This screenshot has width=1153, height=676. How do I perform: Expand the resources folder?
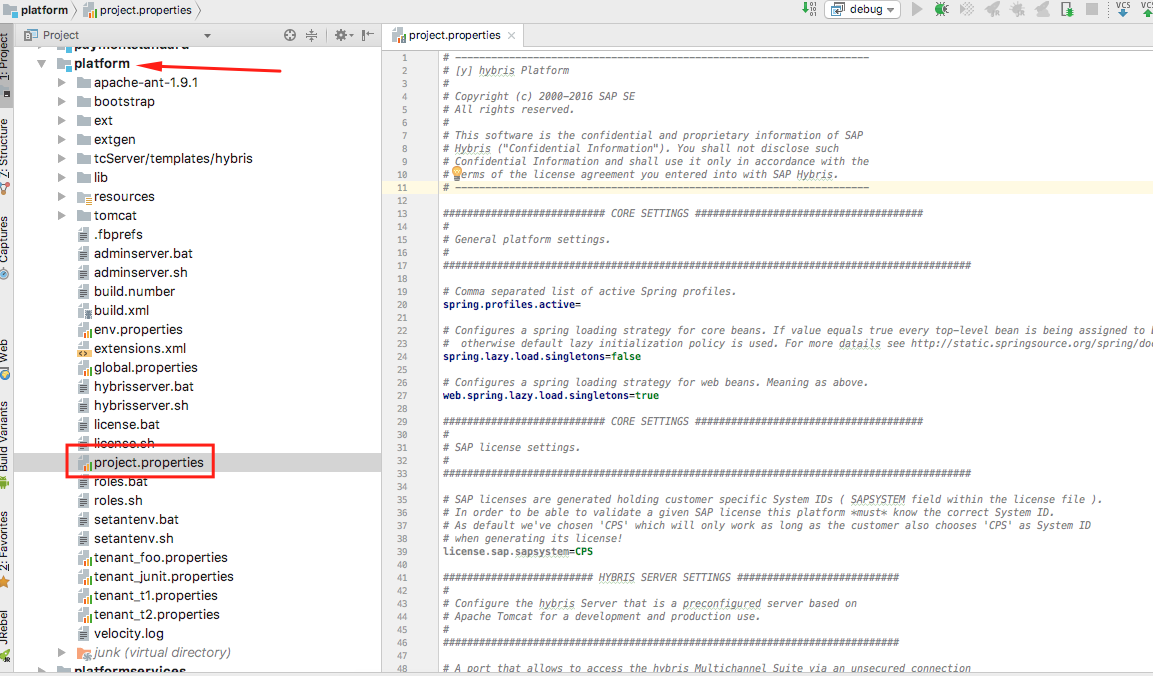(62, 196)
